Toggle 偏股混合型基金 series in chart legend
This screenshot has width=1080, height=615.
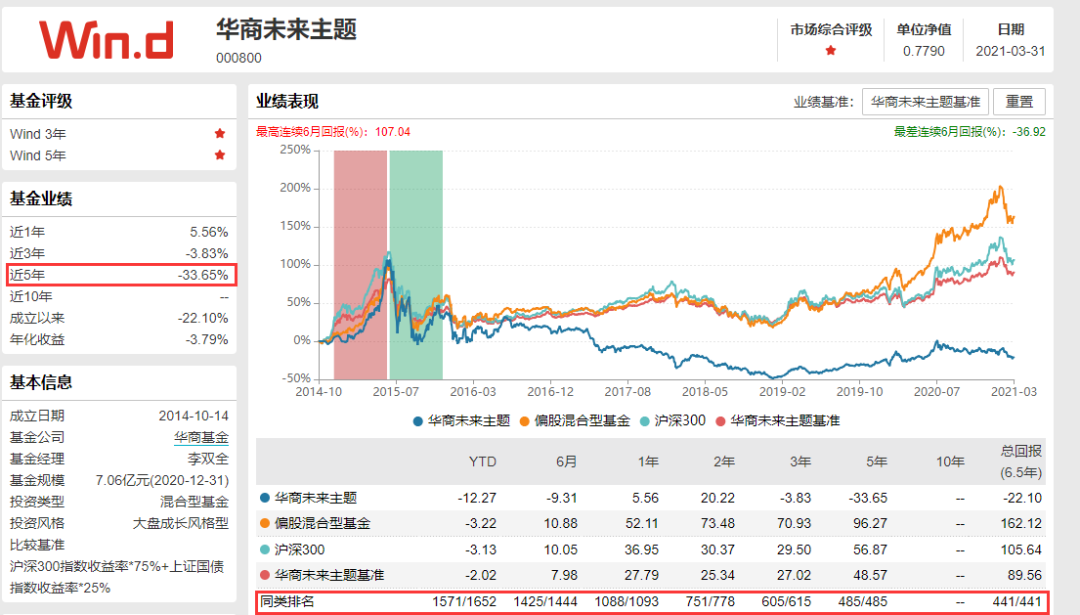574,421
